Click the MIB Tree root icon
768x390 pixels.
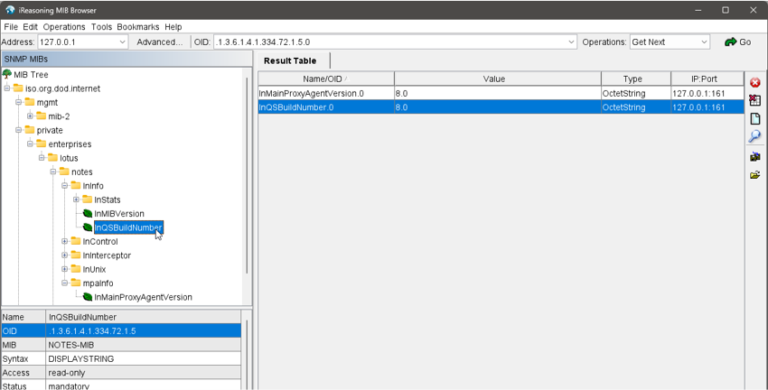click(7, 74)
